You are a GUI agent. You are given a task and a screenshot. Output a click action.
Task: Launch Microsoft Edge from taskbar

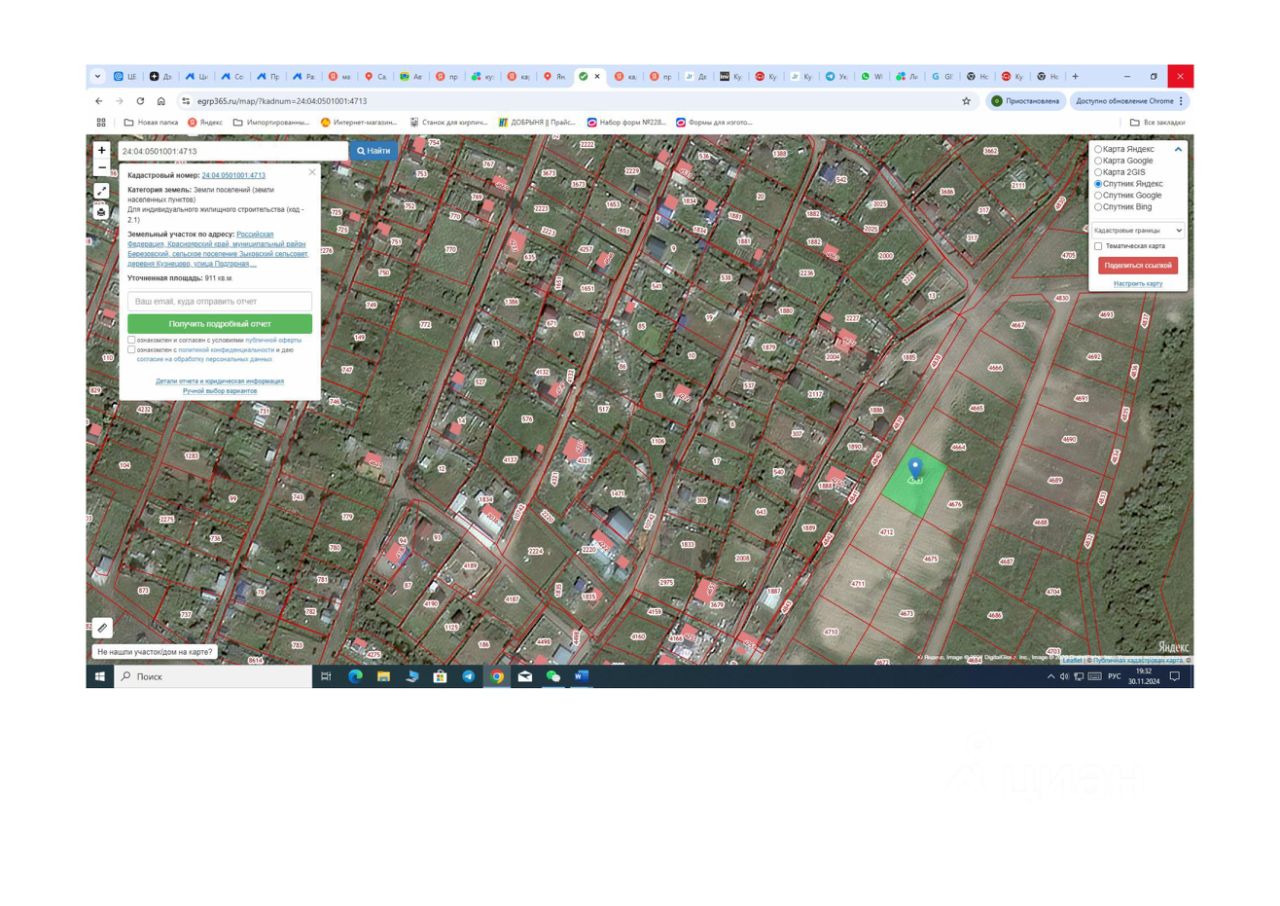coord(355,677)
